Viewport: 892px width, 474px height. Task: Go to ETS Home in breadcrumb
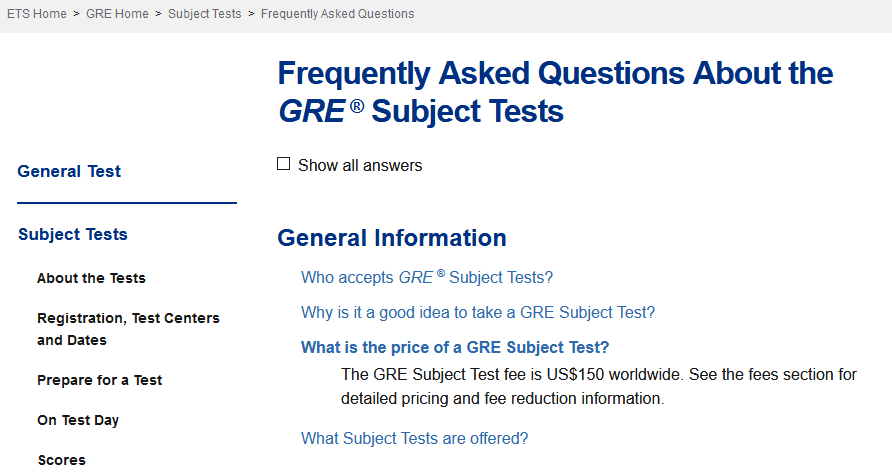click(36, 14)
